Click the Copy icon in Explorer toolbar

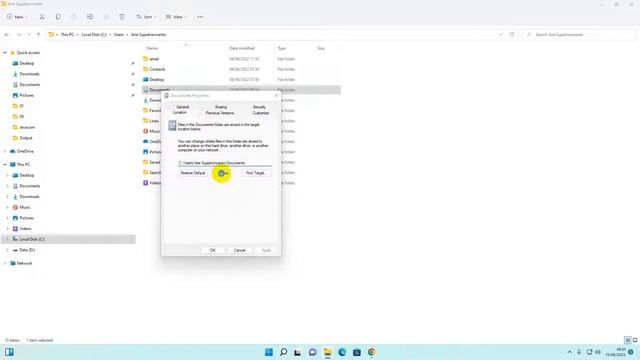pyautogui.click(x=58, y=17)
